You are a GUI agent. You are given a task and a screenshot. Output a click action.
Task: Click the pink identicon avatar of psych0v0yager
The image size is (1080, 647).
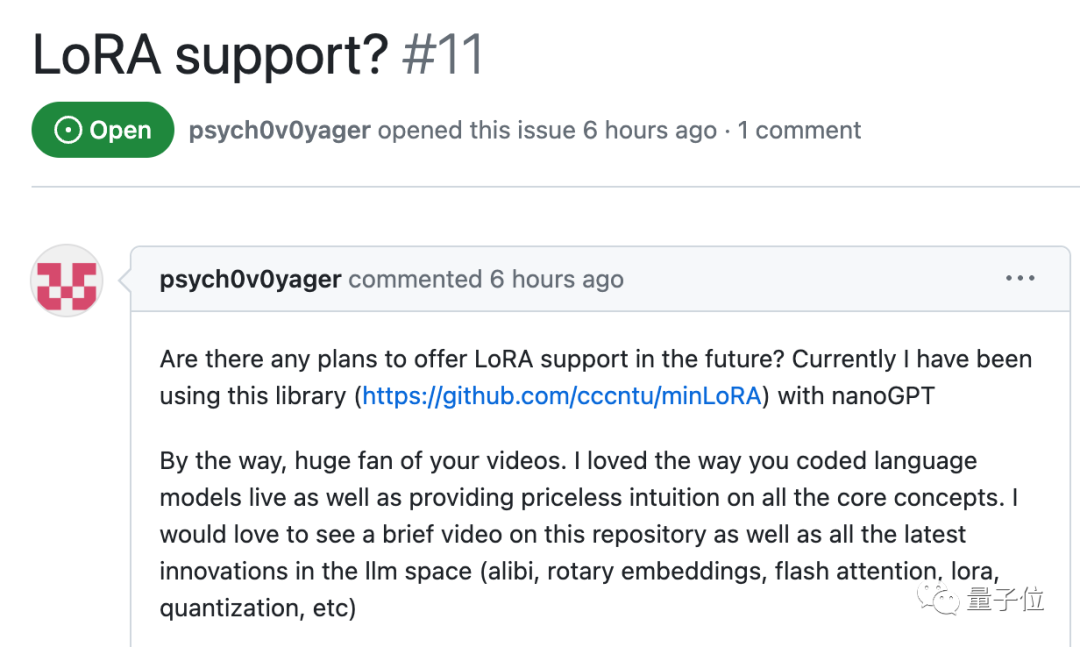pyautogui.click(x=67, y=280)
